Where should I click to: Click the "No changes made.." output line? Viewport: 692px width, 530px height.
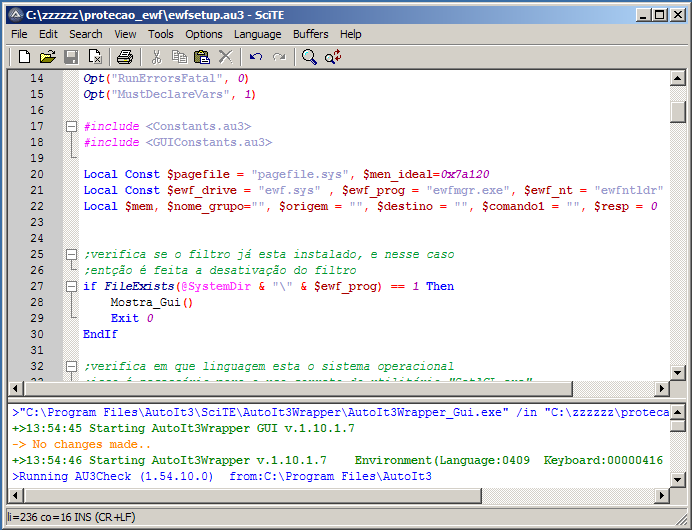click(x=82, y=444)
